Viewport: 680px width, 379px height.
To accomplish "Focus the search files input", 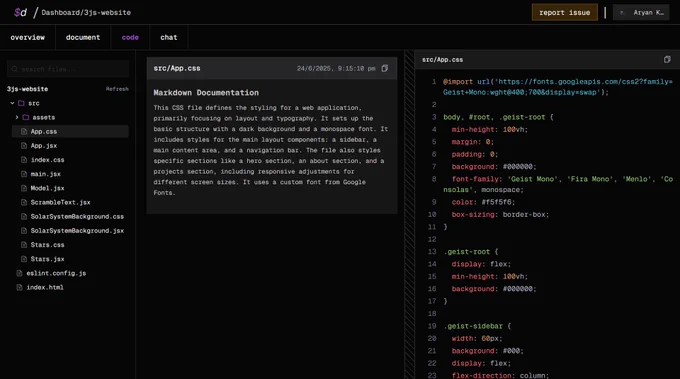I will pos(68,69).
